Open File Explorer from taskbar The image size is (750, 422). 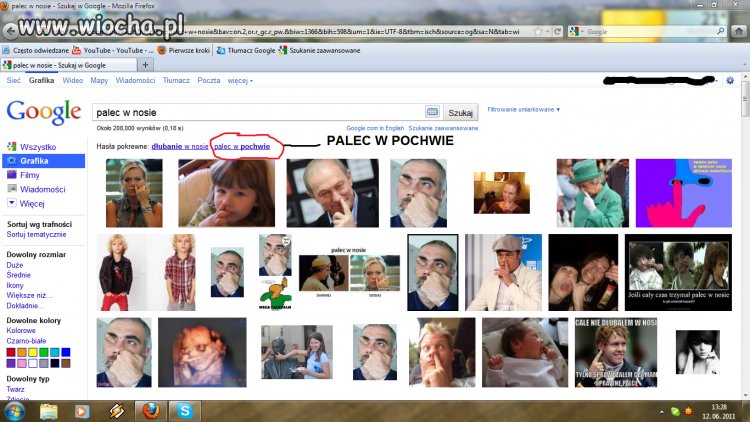coord(48,411)
